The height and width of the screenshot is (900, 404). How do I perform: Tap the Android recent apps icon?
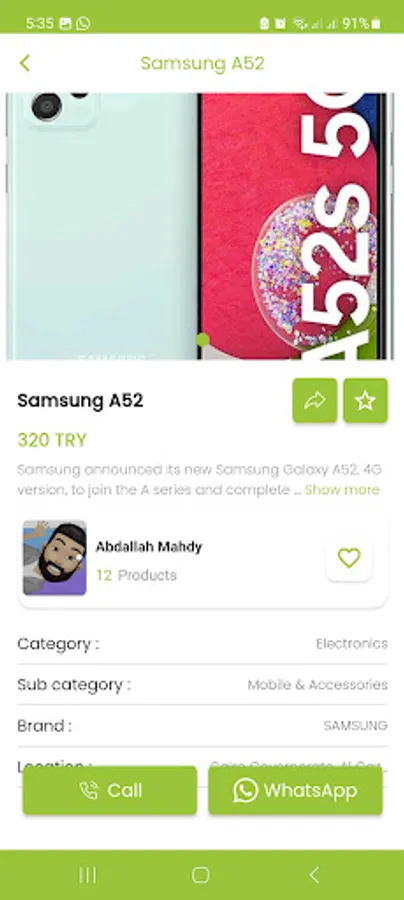[x=88, y=875]
